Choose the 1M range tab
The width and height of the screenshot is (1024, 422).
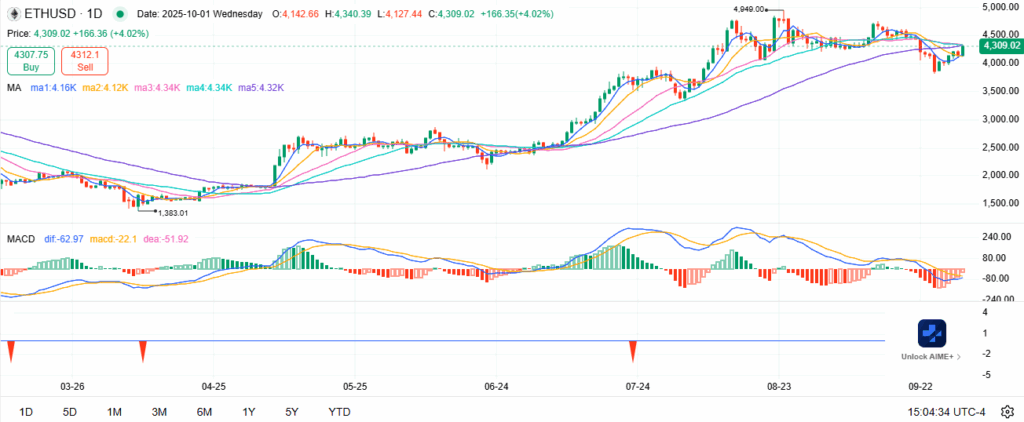[x=114, y=411]
